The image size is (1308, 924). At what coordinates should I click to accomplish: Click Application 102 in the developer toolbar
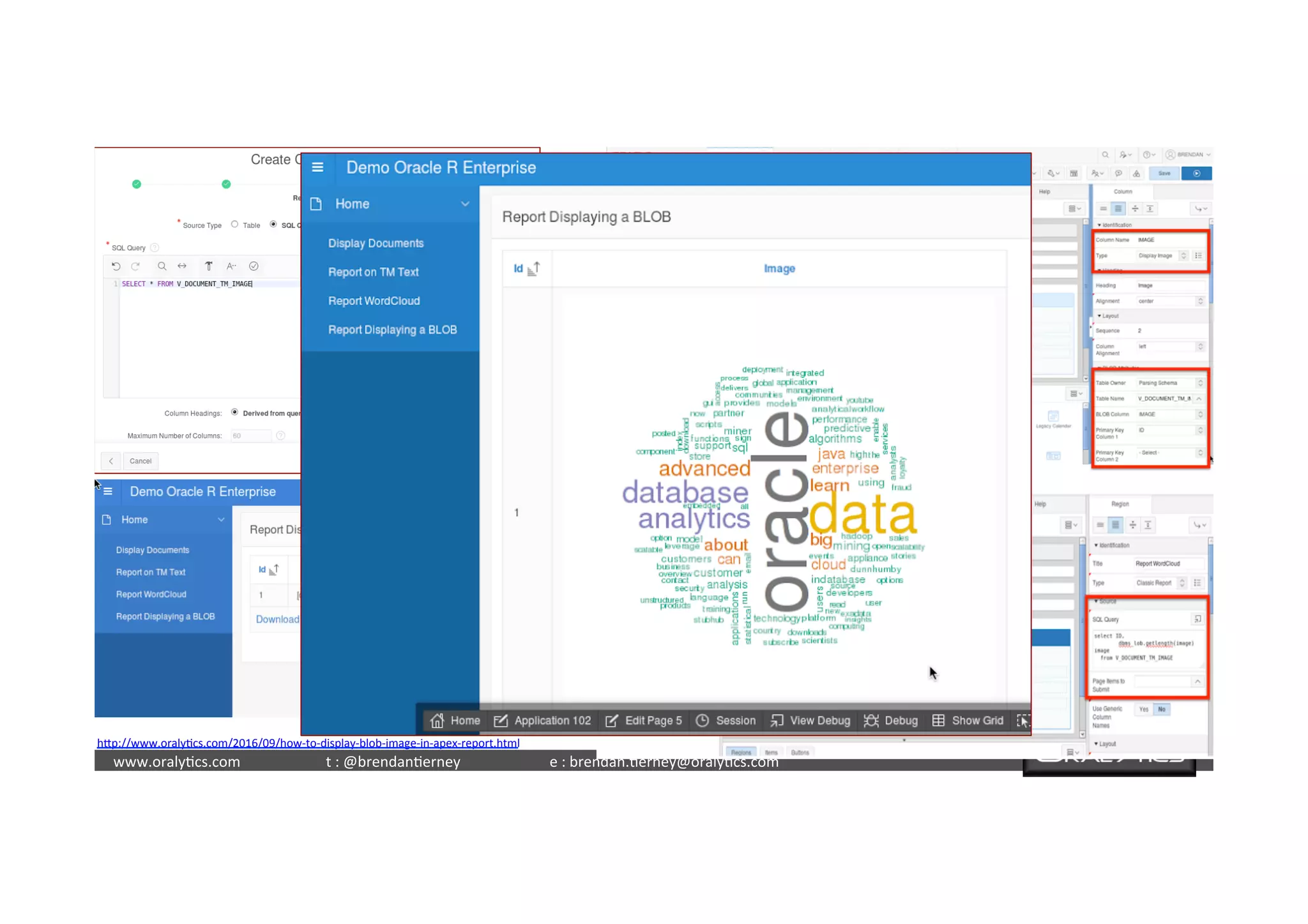(x=542, y=720)
